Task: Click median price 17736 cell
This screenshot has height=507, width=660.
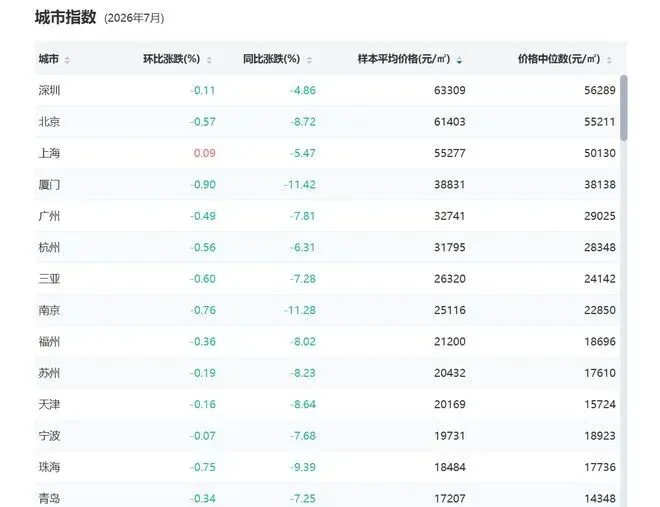Action: pos(600,467)
